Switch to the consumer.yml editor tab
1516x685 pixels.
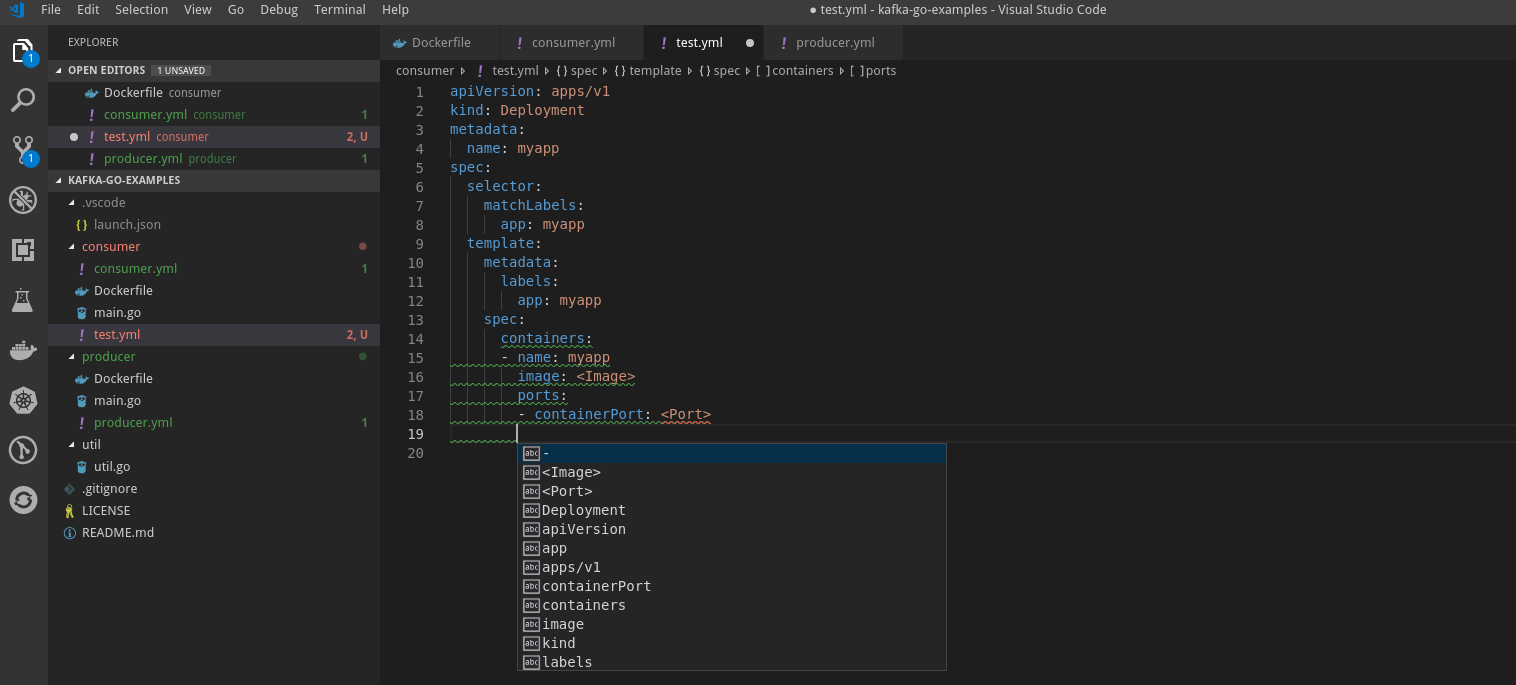(x=572, y=43)
